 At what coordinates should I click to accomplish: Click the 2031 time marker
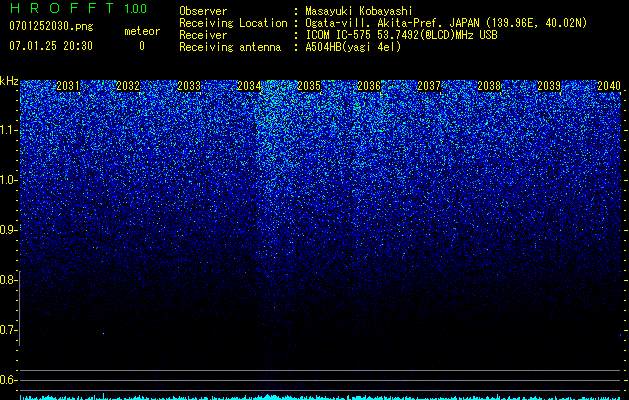pyautogui.click(x=68, y=86)
